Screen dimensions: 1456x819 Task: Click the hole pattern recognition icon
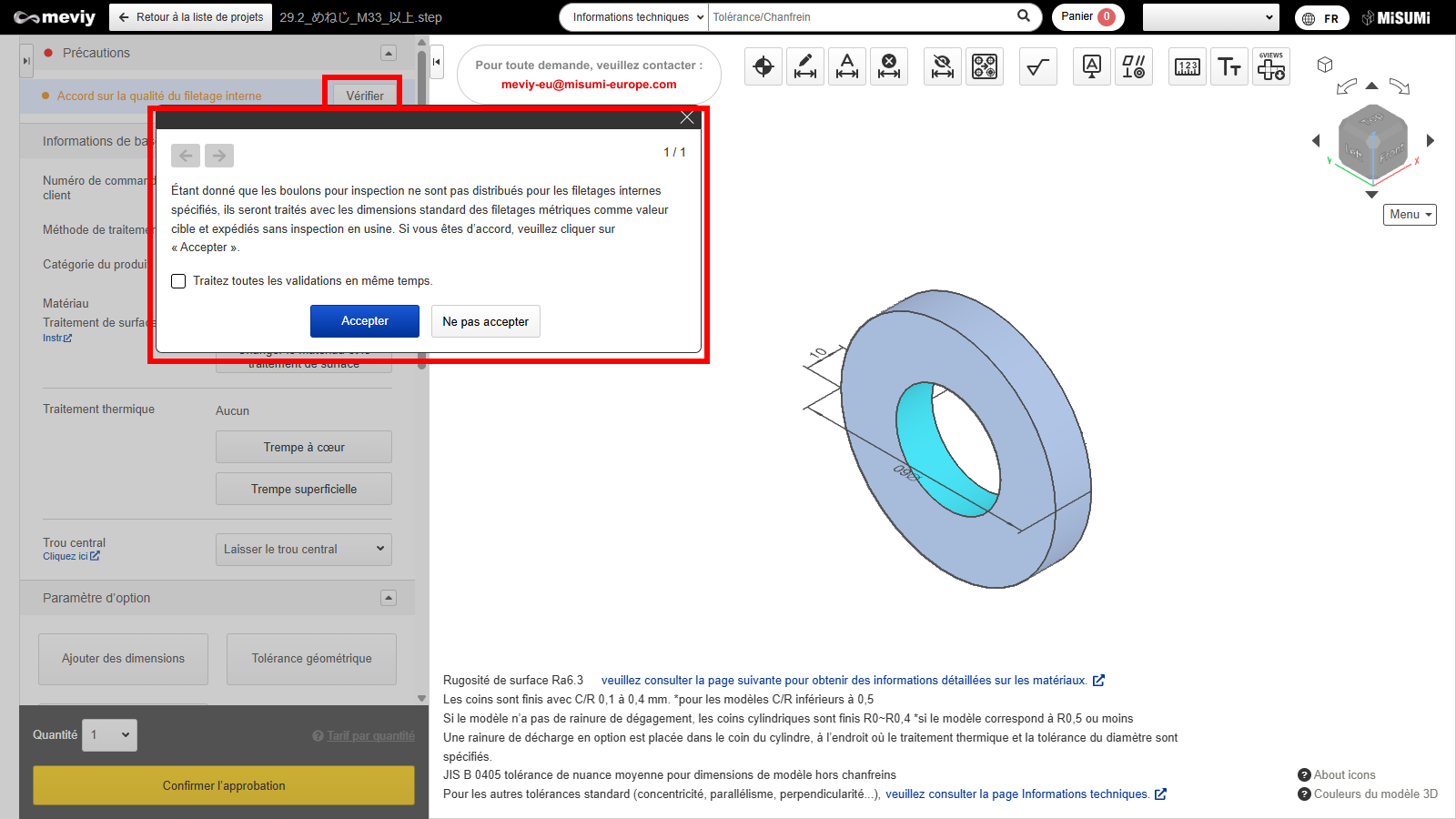[985, 66]
